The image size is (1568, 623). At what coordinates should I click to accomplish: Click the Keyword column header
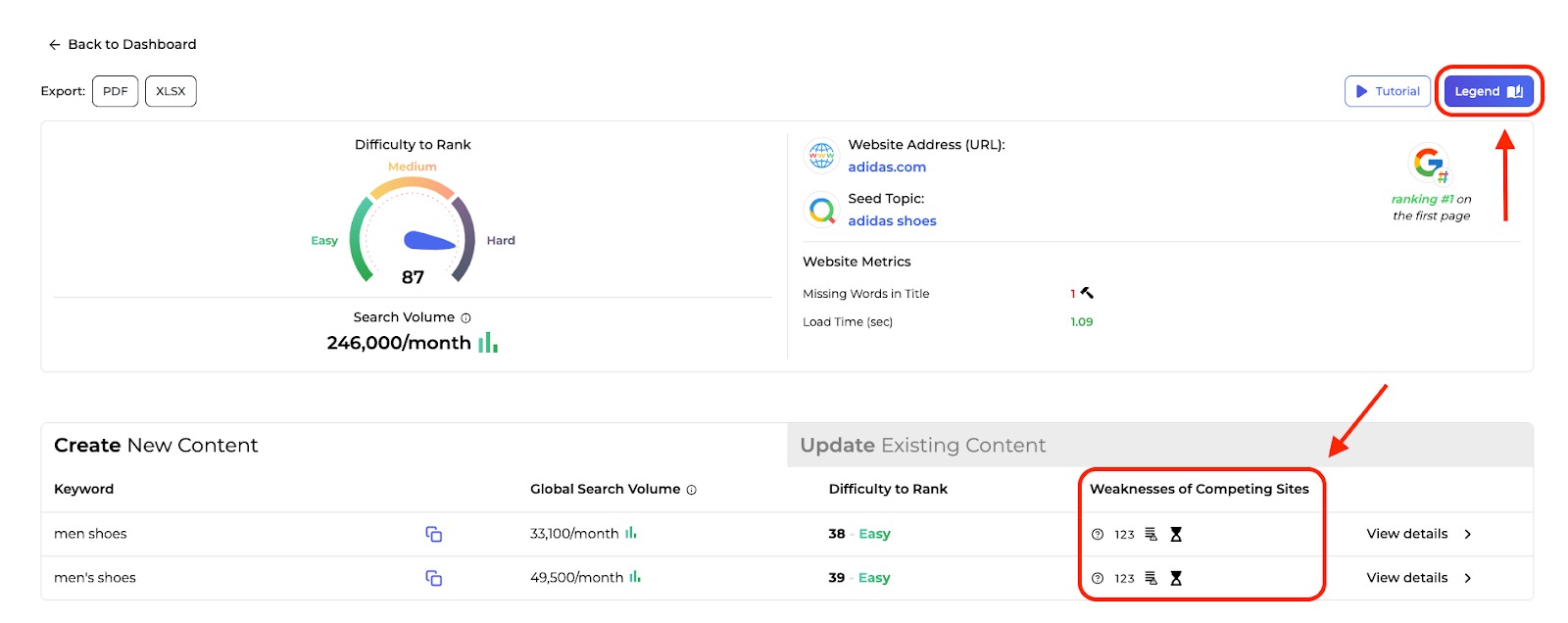[83, 489]
